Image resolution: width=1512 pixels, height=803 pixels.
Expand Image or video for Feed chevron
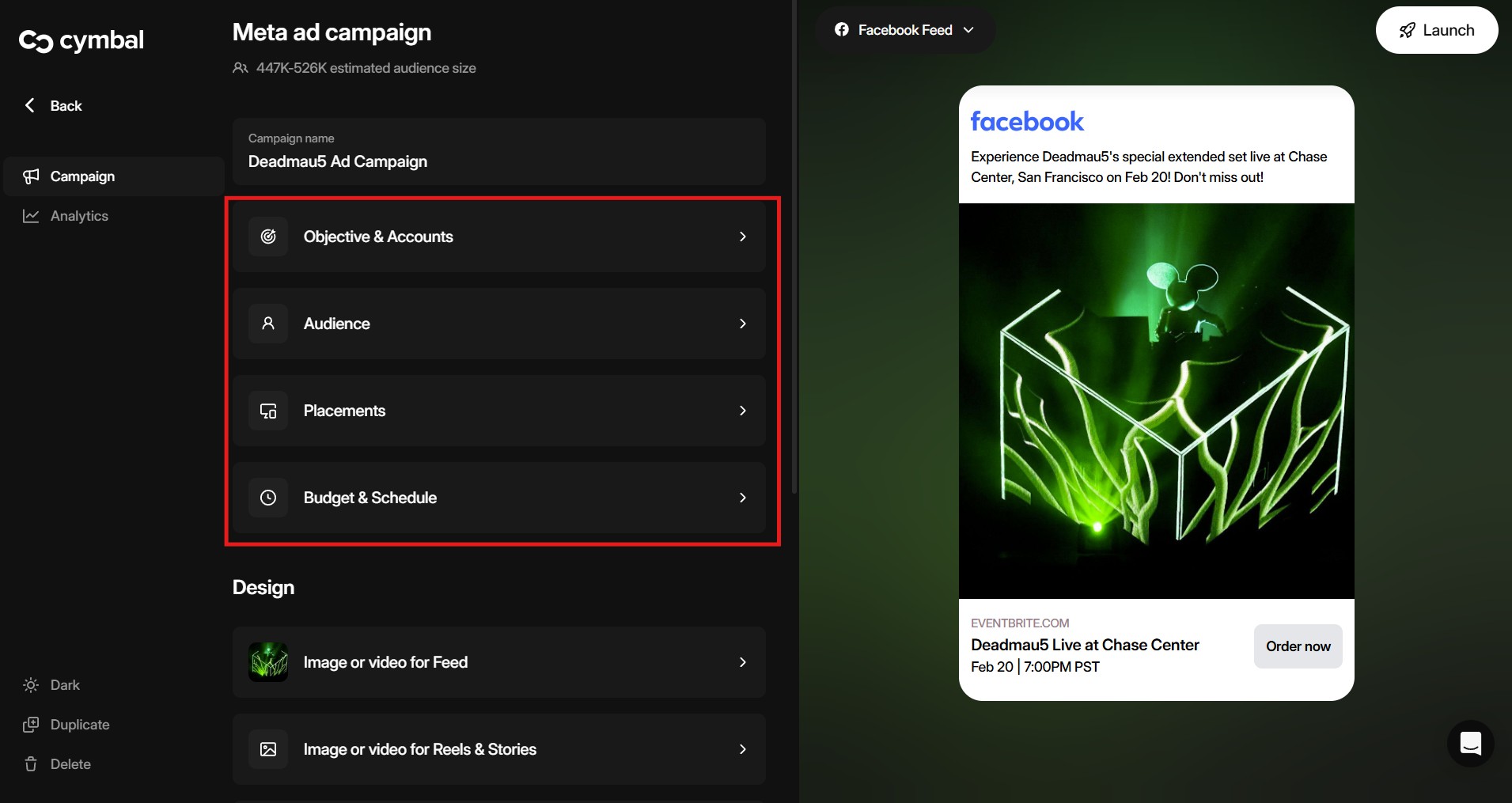pyautogui.click(x=742, y=662)
